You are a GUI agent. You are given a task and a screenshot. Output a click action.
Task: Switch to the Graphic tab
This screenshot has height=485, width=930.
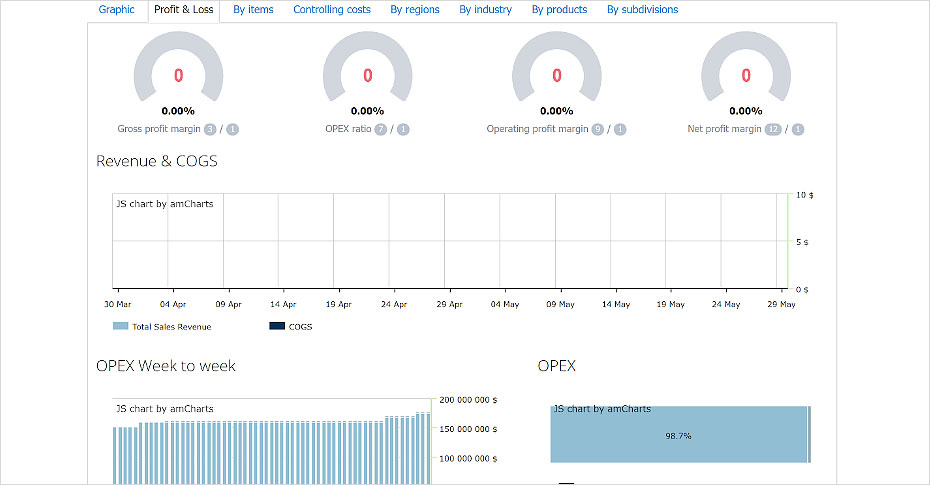[x=116, y=10]
